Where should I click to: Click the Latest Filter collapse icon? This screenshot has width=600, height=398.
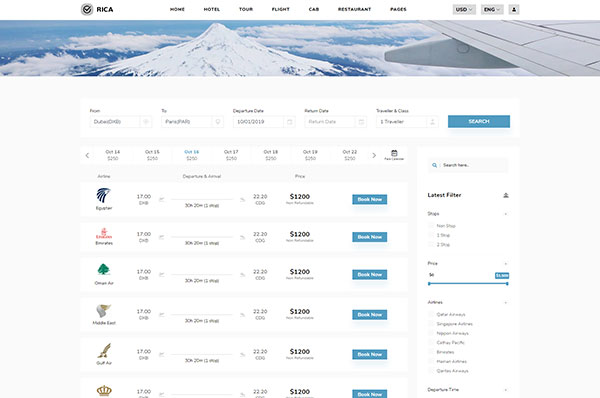pyautogui.click(x=506, y=195)
